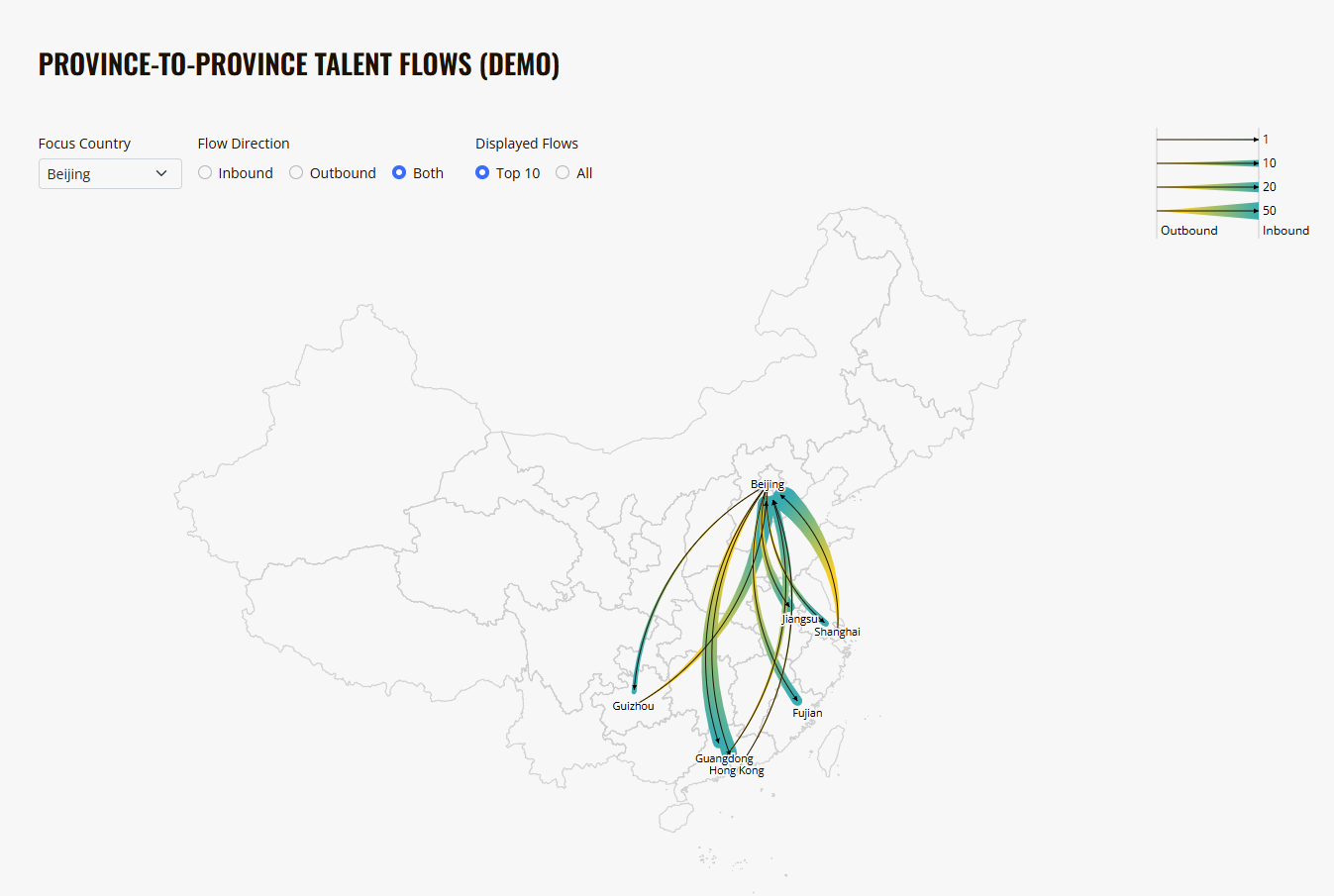Click the Guizhou province label
Screen dimensions: 1334x896
coord(633,706)
